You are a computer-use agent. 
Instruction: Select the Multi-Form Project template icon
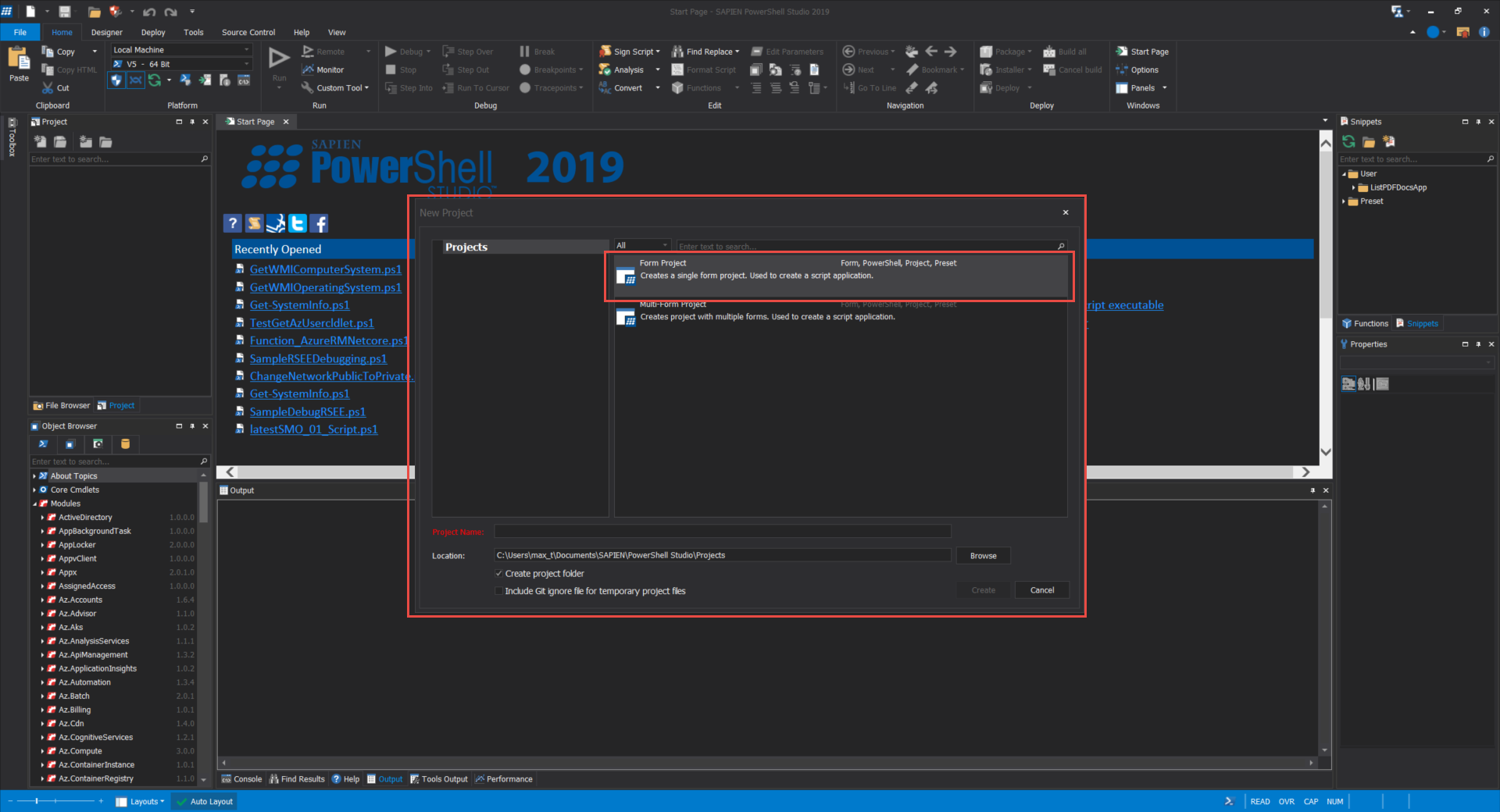coord(626,317)
